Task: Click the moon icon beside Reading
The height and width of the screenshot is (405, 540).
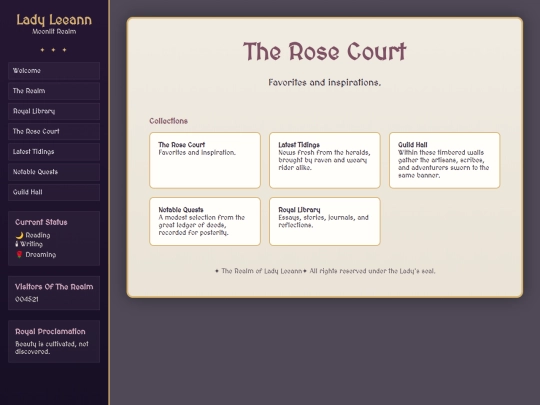Action: (19, 235)
